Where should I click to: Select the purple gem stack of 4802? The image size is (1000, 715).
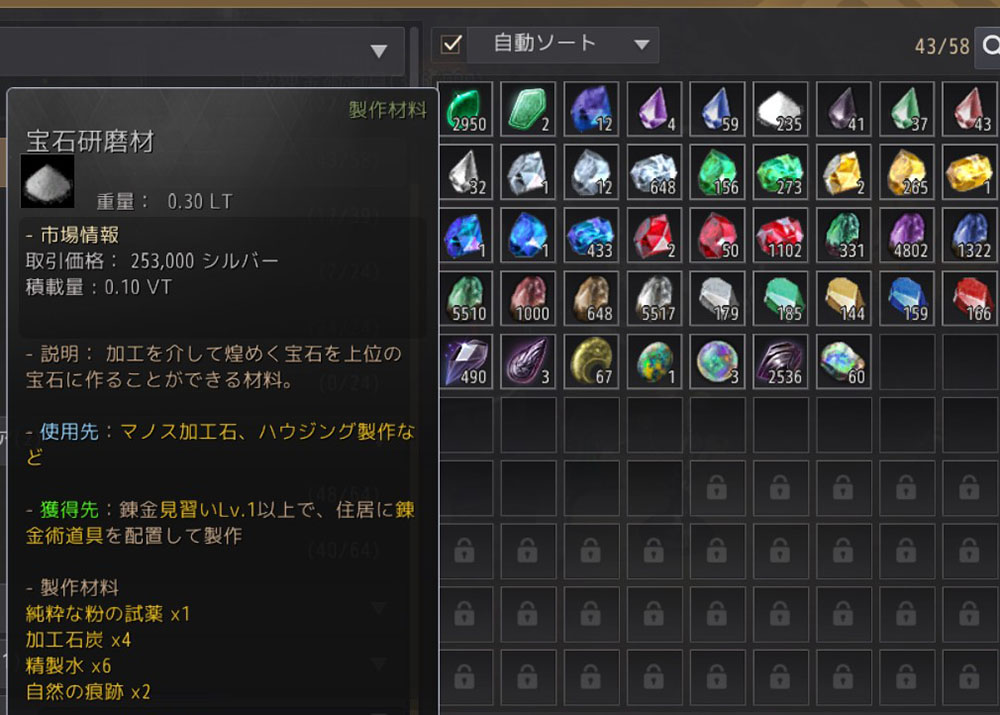point(906,235)
